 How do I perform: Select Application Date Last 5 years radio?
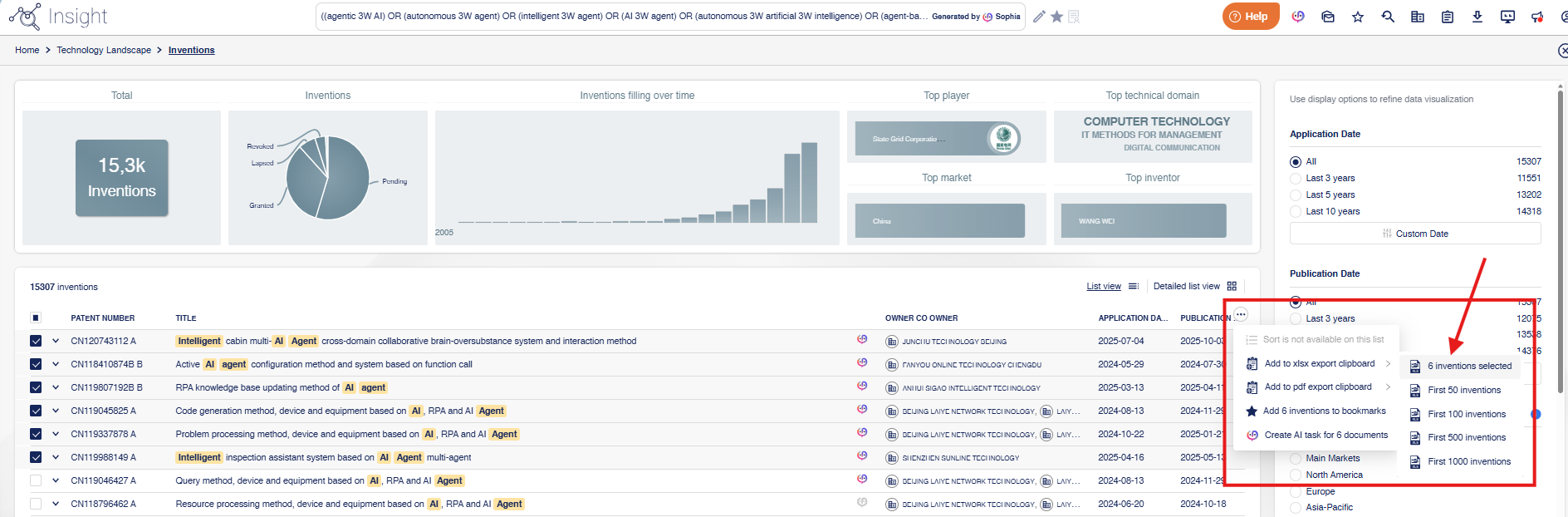pyautogui.click(x=1296, y=195)
